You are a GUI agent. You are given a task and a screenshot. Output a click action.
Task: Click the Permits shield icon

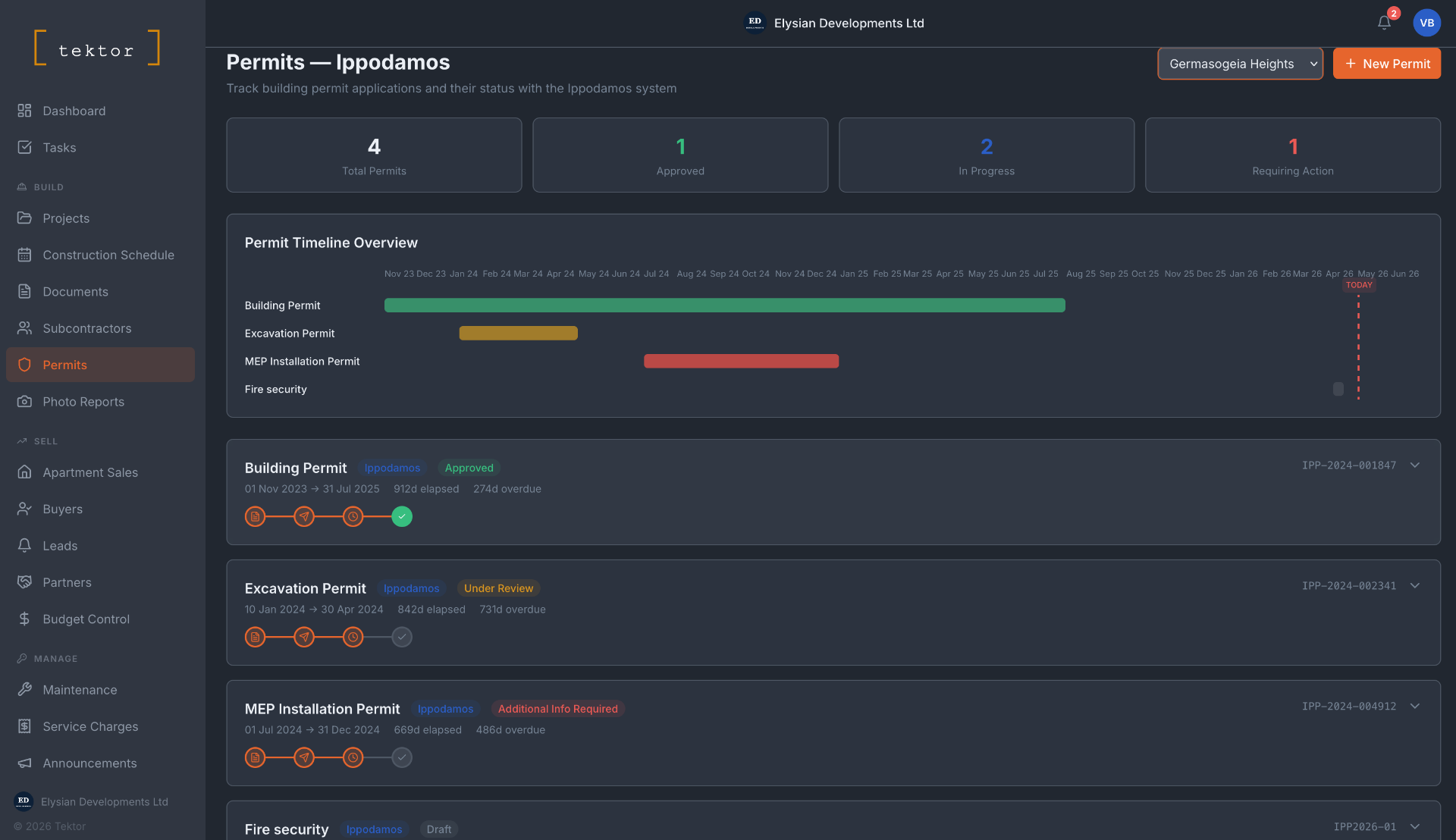click(24, 365)
